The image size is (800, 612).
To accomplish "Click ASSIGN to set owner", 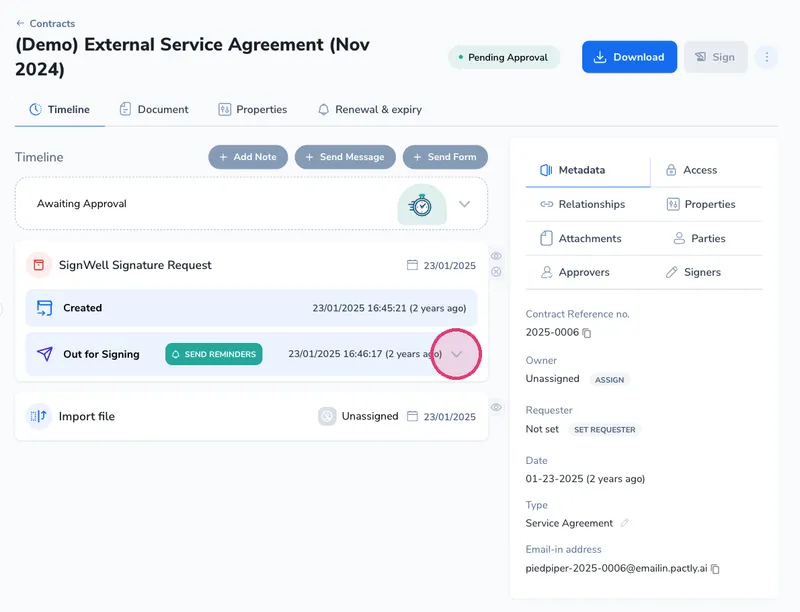I will (x=609, y=380).
